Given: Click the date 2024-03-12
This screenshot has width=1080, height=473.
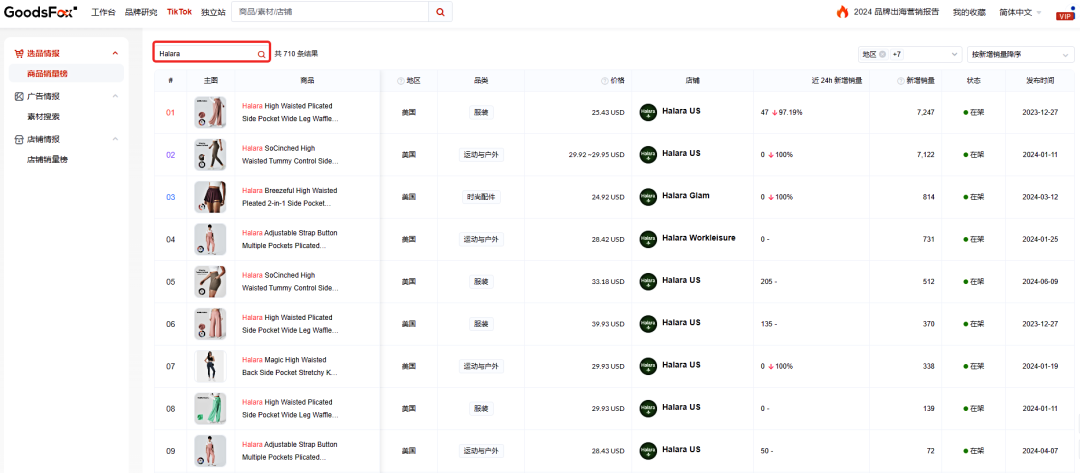Looking at the screenshot, I should [x=1040, y=197].
